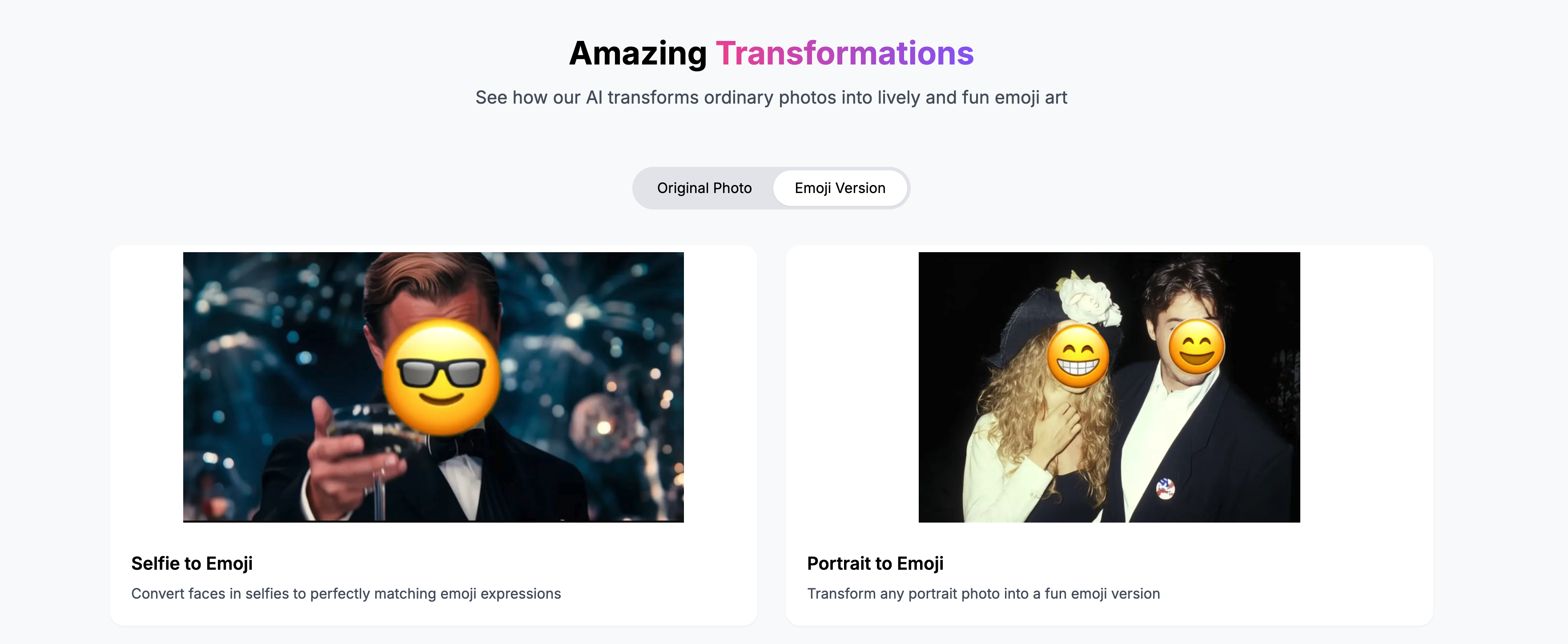
Task: Click the woman's curly blonde hair in the portrait
Action: 1010,390
